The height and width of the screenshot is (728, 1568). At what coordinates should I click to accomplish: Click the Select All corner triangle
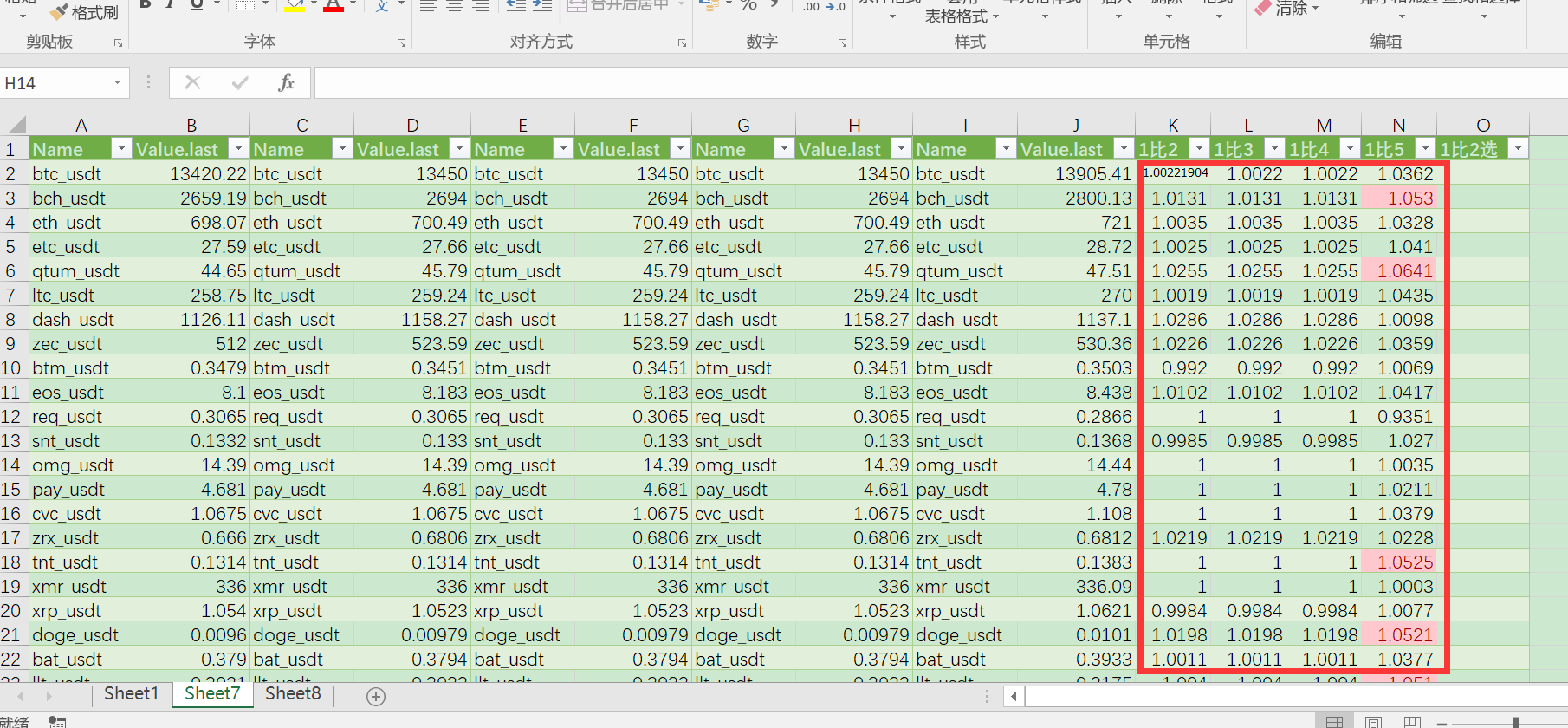click(x=16, y=125)
